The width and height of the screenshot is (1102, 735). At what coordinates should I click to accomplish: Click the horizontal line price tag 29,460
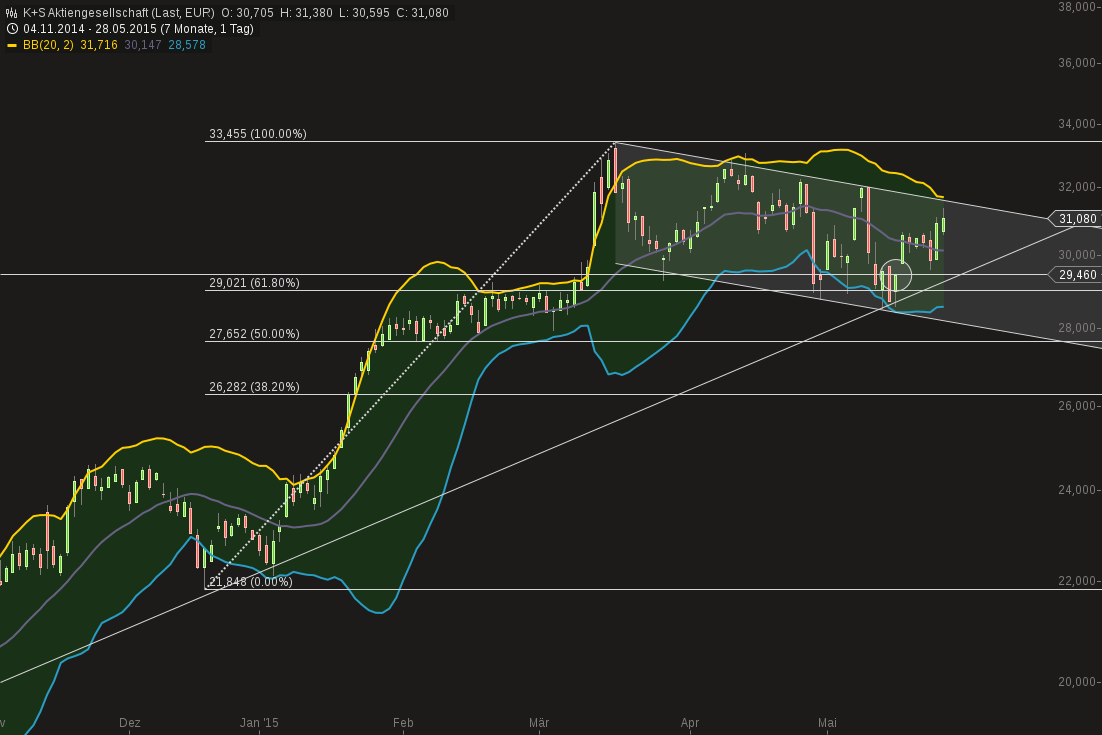pyautogui.click(x=1074, y=274)
